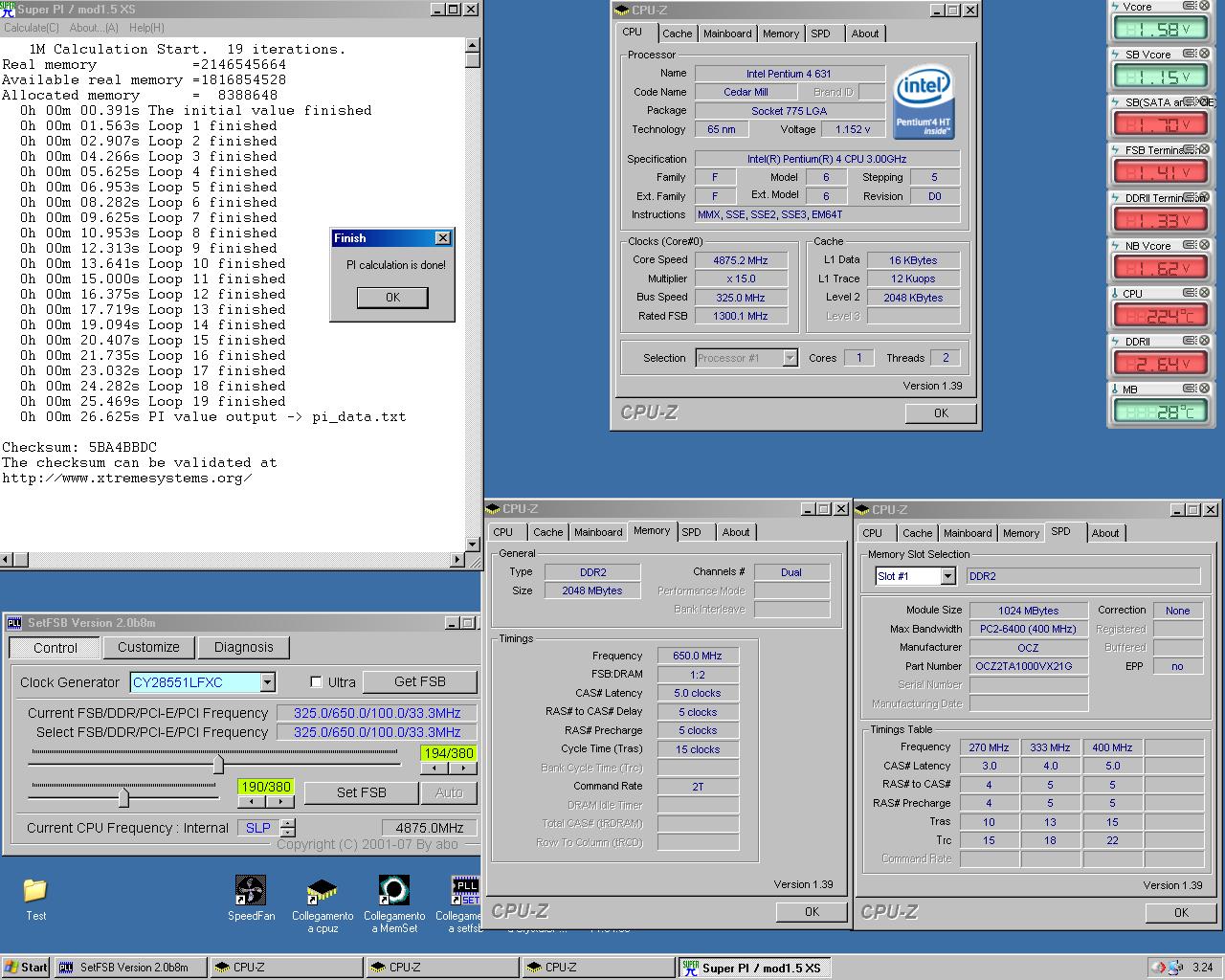Open the Slot #1 memory slot dropdown
1225x980 pixels.
[x=947, y=576]
